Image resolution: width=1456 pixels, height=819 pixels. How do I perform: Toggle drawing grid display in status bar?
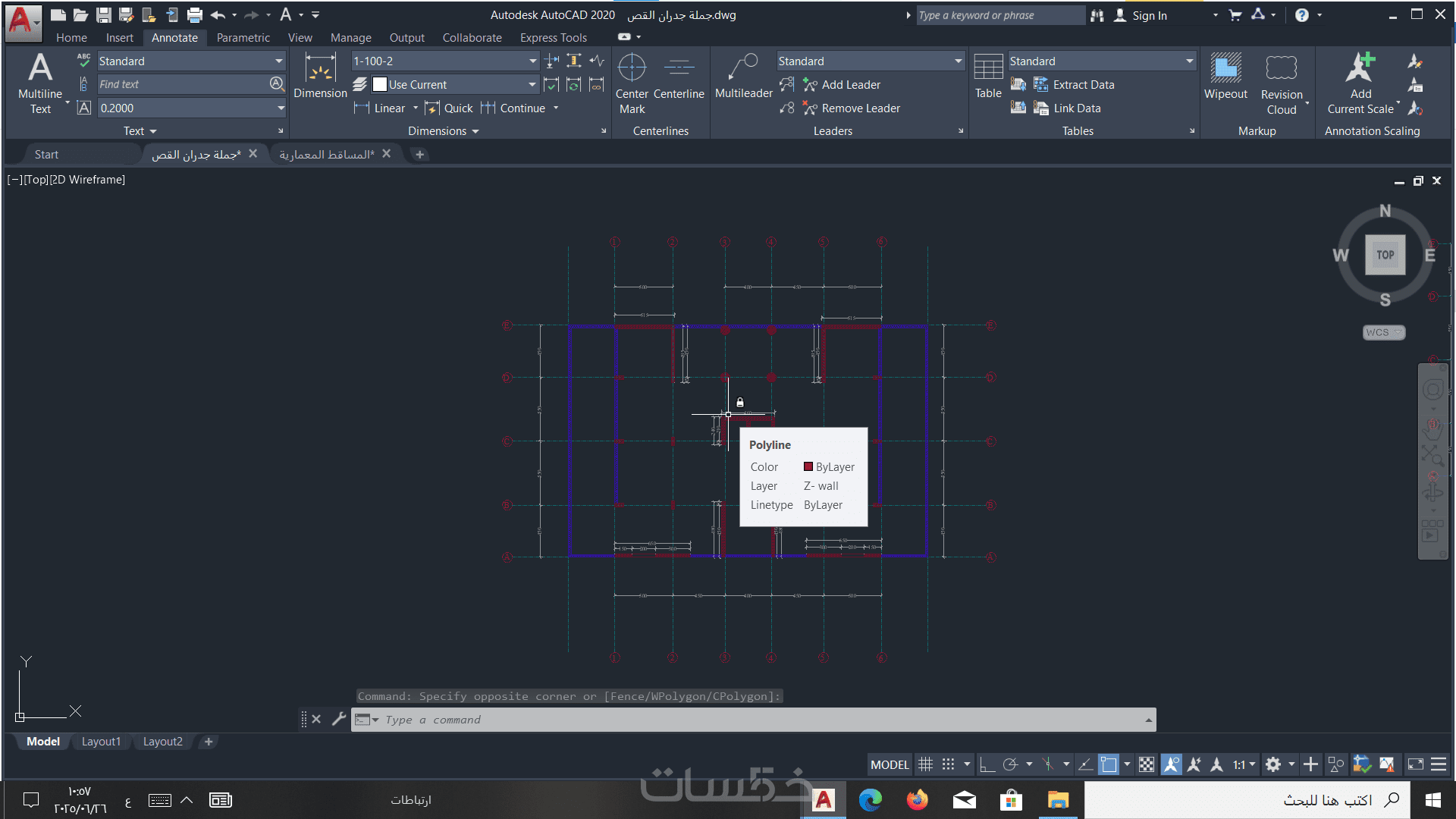coord(925,764)
